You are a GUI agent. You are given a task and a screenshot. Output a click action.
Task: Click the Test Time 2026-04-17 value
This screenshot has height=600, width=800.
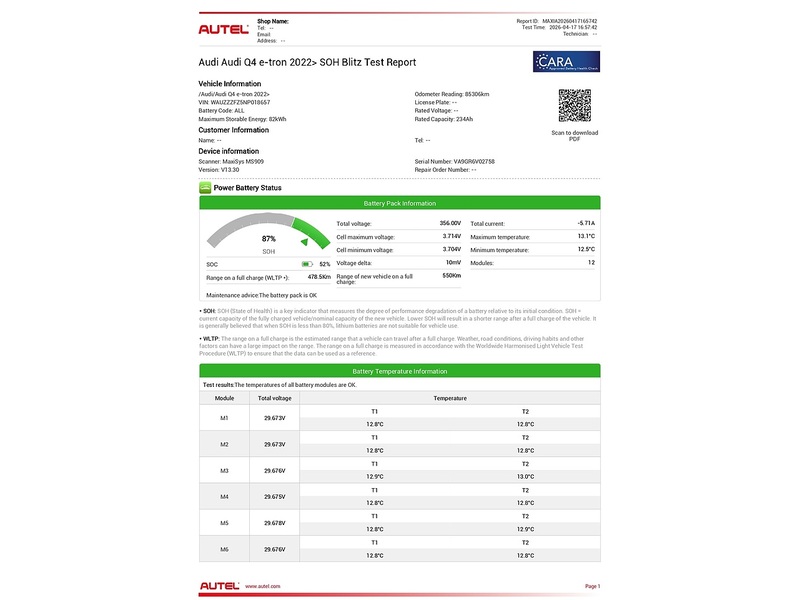coord(573,28)
